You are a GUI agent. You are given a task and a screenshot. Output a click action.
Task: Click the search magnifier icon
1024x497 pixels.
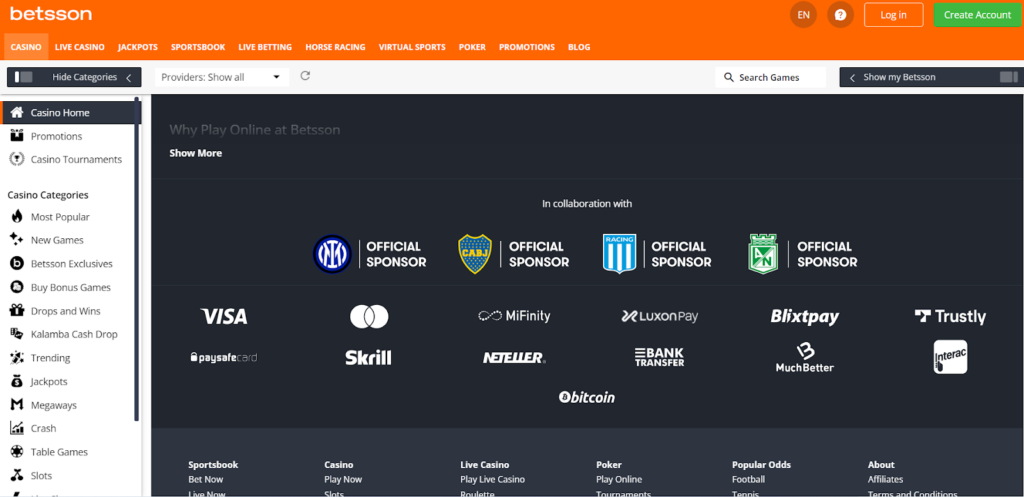(x=728, y=77)
